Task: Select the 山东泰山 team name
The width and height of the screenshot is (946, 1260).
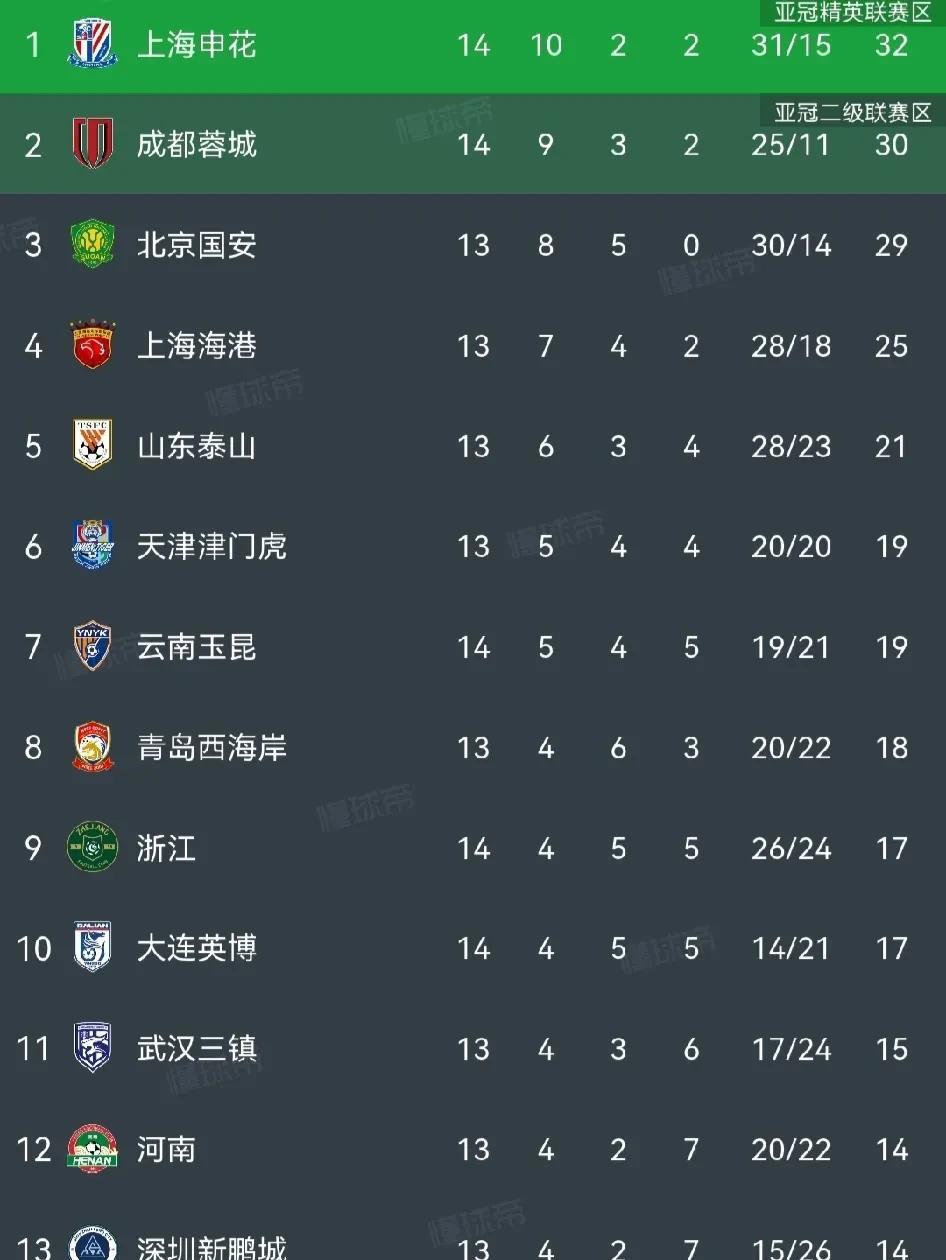Action: [x=197, y=446]
